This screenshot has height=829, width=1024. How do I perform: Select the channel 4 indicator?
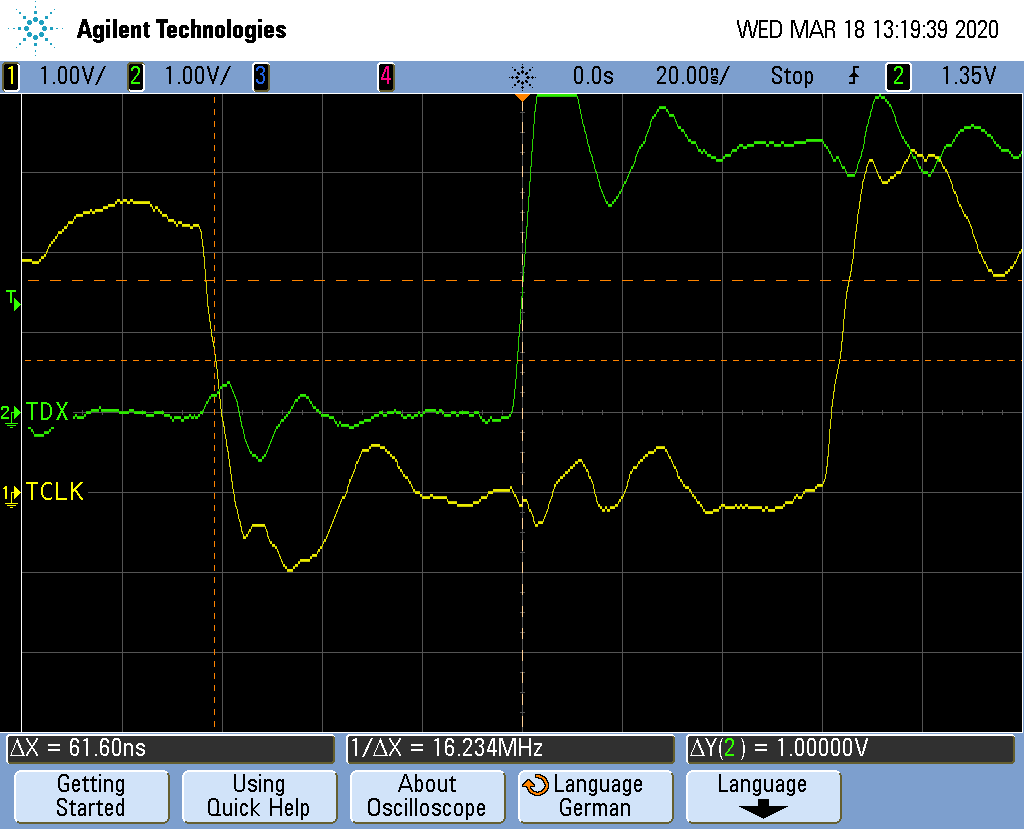(x=385, y=76)
